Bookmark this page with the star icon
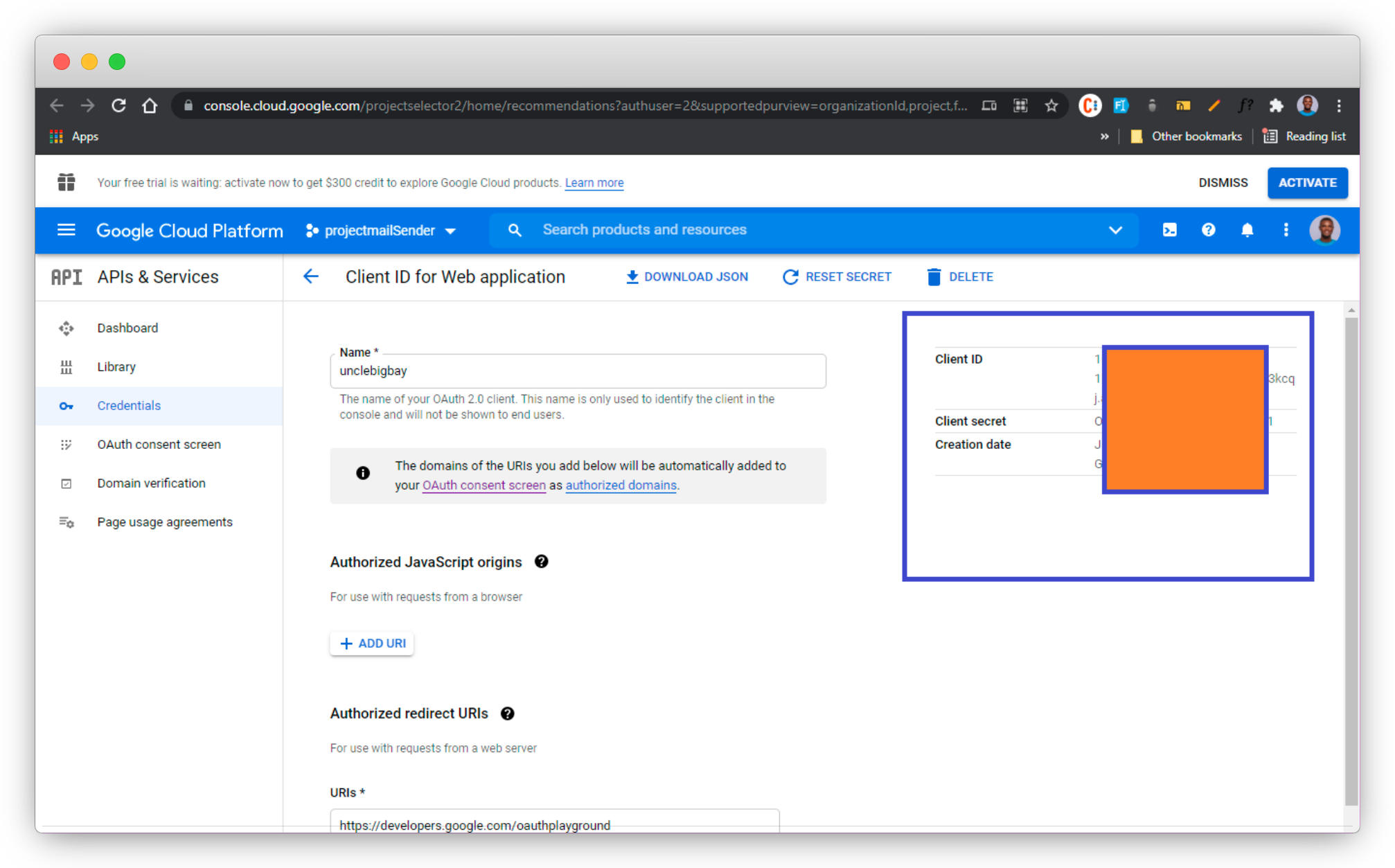Viewport: 1395px width, 868px height. [1051, 105]
